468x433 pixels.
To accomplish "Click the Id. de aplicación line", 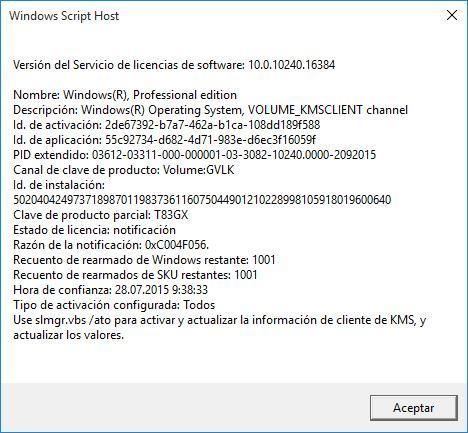I will click(164, 140).
